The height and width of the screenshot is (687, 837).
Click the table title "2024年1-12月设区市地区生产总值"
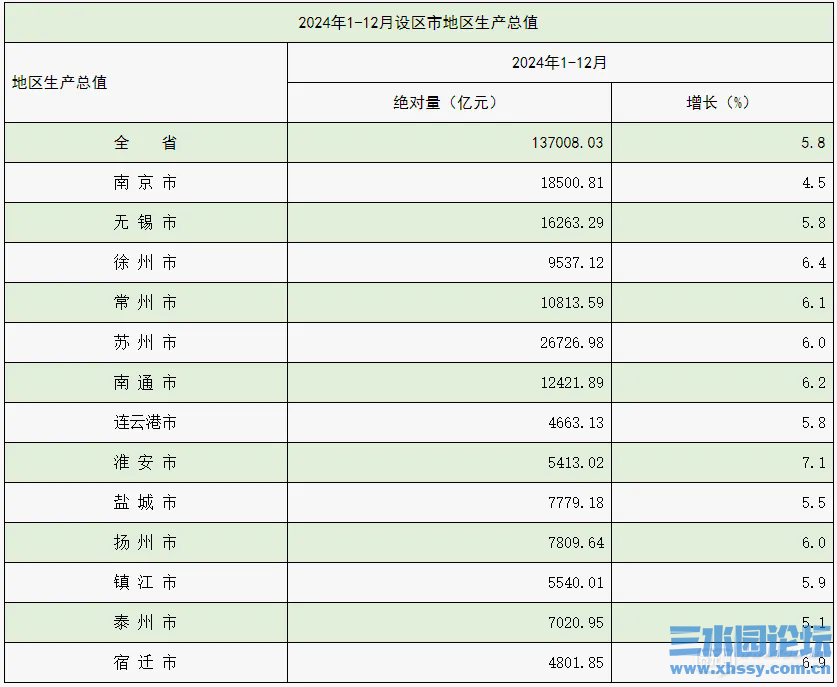click(418, 22)
